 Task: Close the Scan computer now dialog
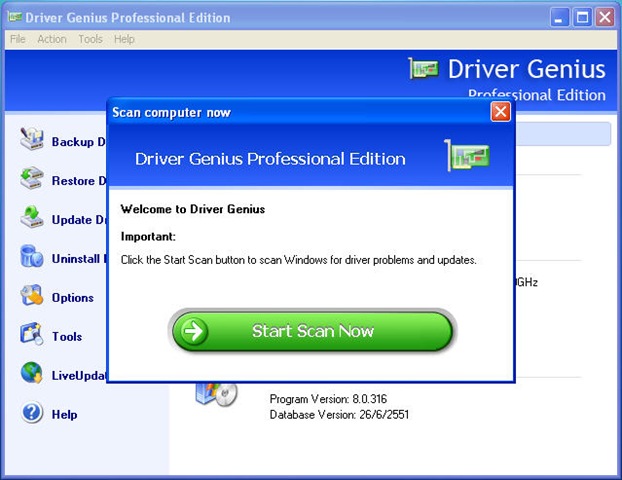tap(501, 112)
